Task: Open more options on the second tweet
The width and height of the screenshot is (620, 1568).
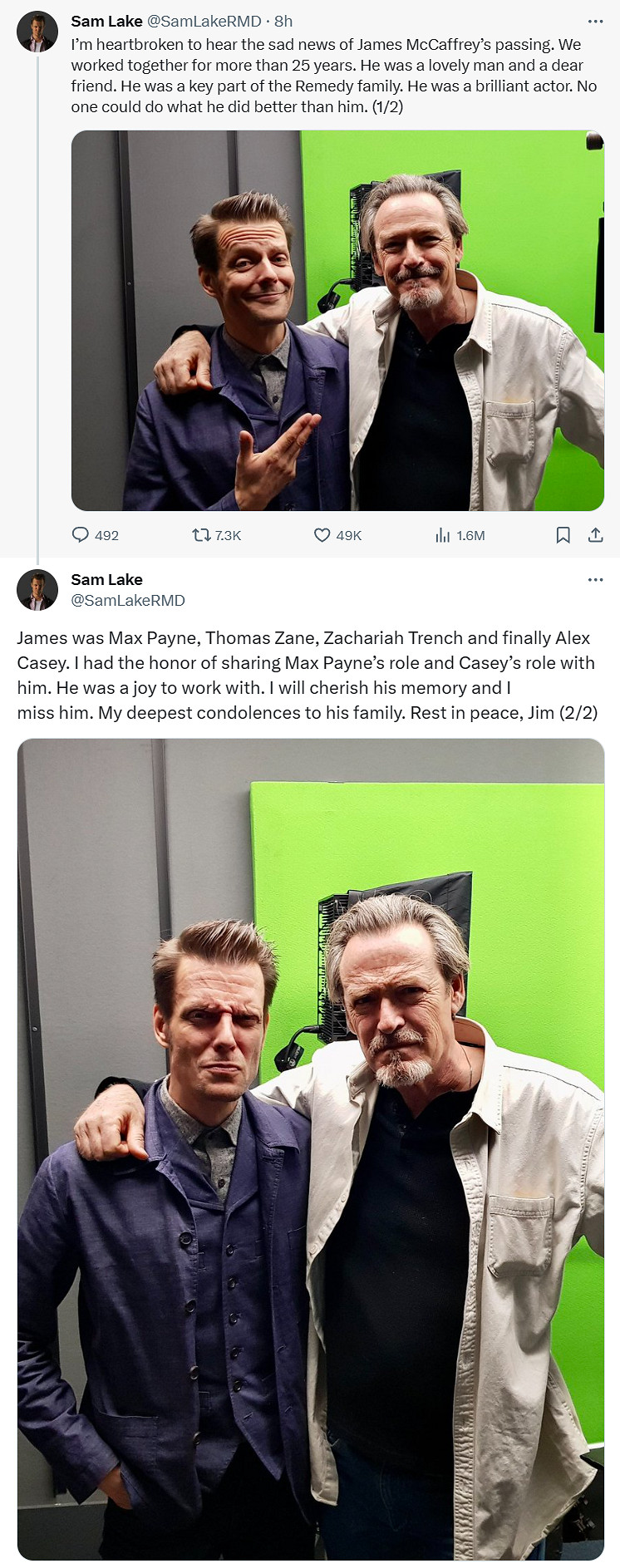Action: [595, 579]
